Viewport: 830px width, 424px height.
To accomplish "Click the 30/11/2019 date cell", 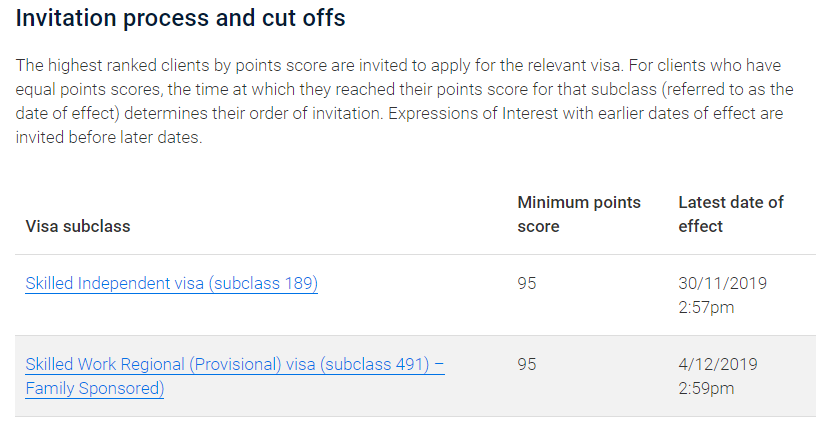I will (722, 284).
